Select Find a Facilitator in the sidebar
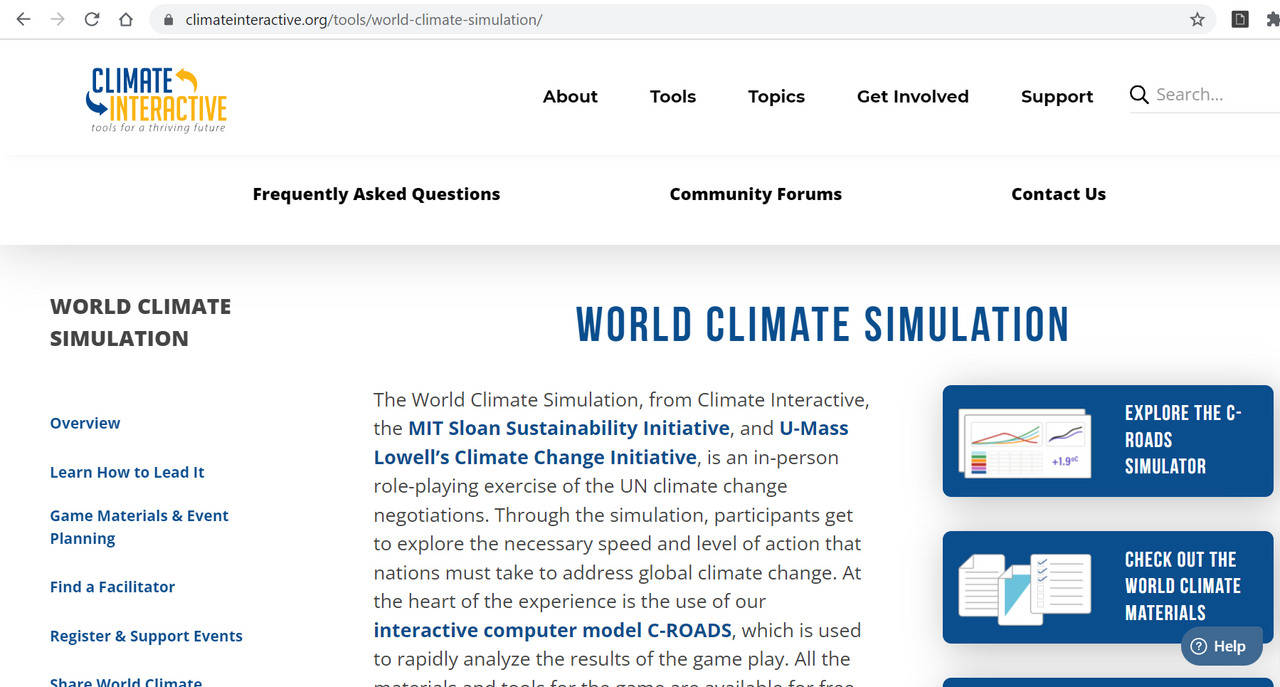1280x687 pixels. [112, 586]
